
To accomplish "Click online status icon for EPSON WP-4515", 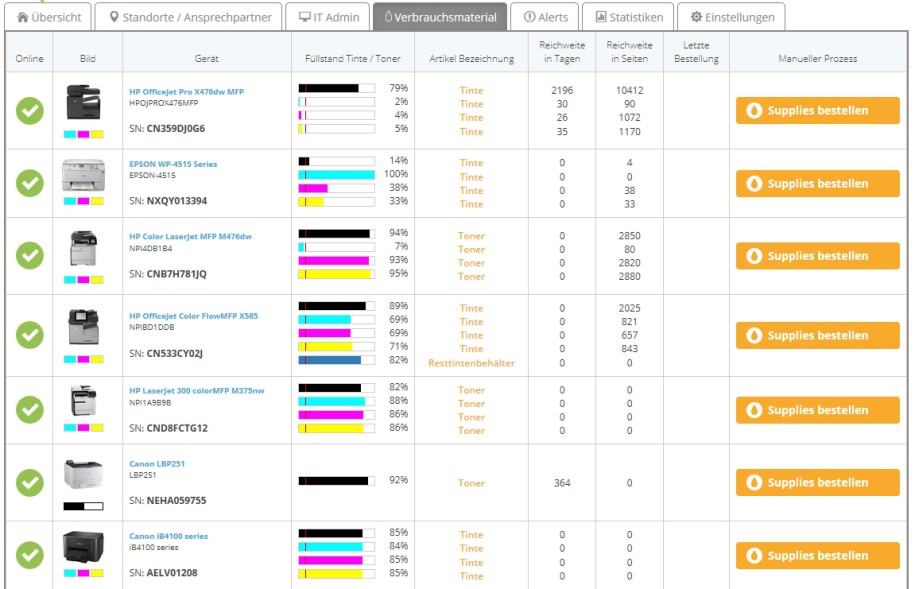I will tap(30, 183).
